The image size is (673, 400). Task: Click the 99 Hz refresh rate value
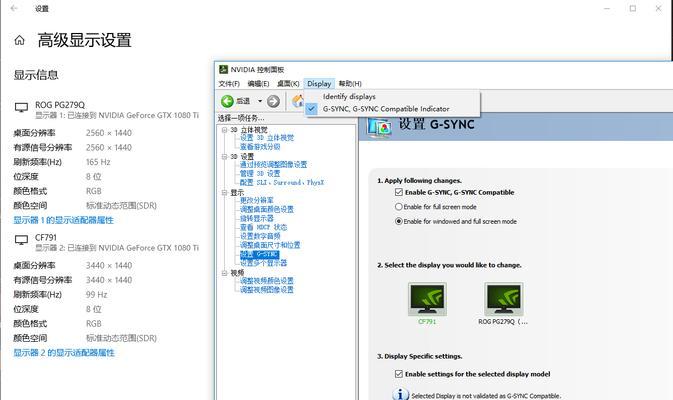click(x=97, y=295)
